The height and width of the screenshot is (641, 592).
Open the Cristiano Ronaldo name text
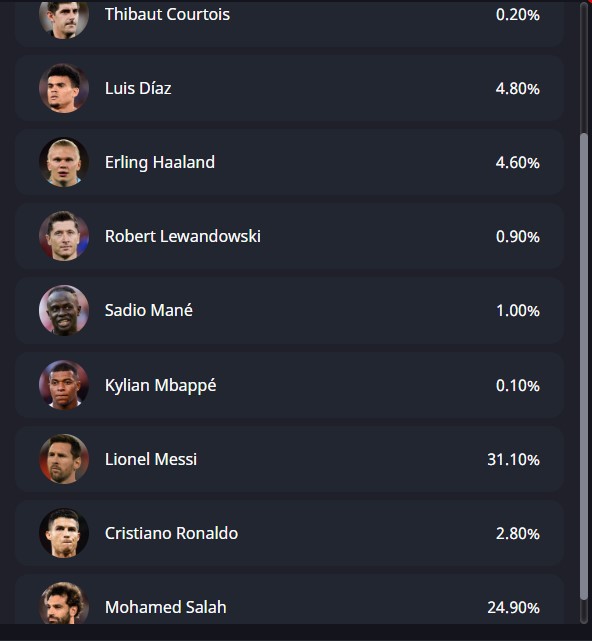click(x=171, y=533)
